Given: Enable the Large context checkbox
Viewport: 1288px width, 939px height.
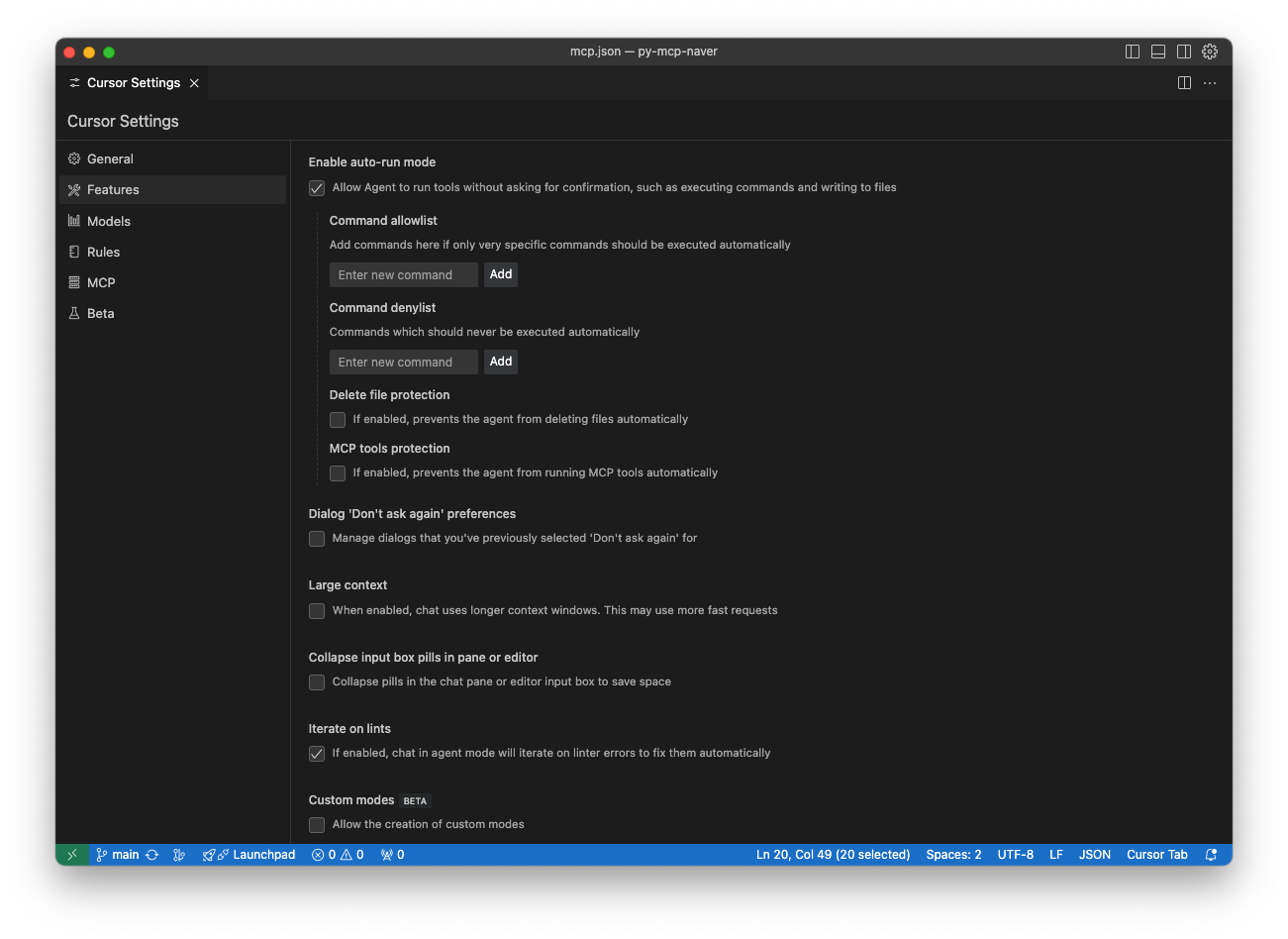Looking at the screenshot, I should click(317, 611).
